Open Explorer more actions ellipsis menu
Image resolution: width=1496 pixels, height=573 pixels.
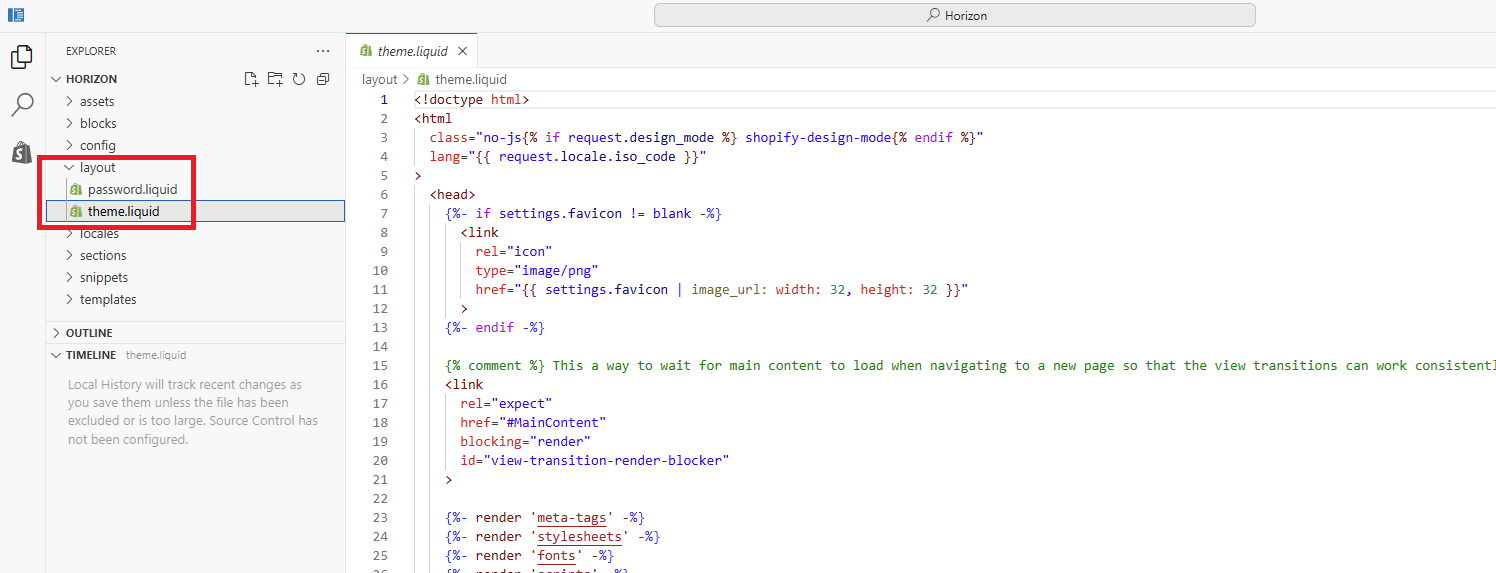coord(323,51)
